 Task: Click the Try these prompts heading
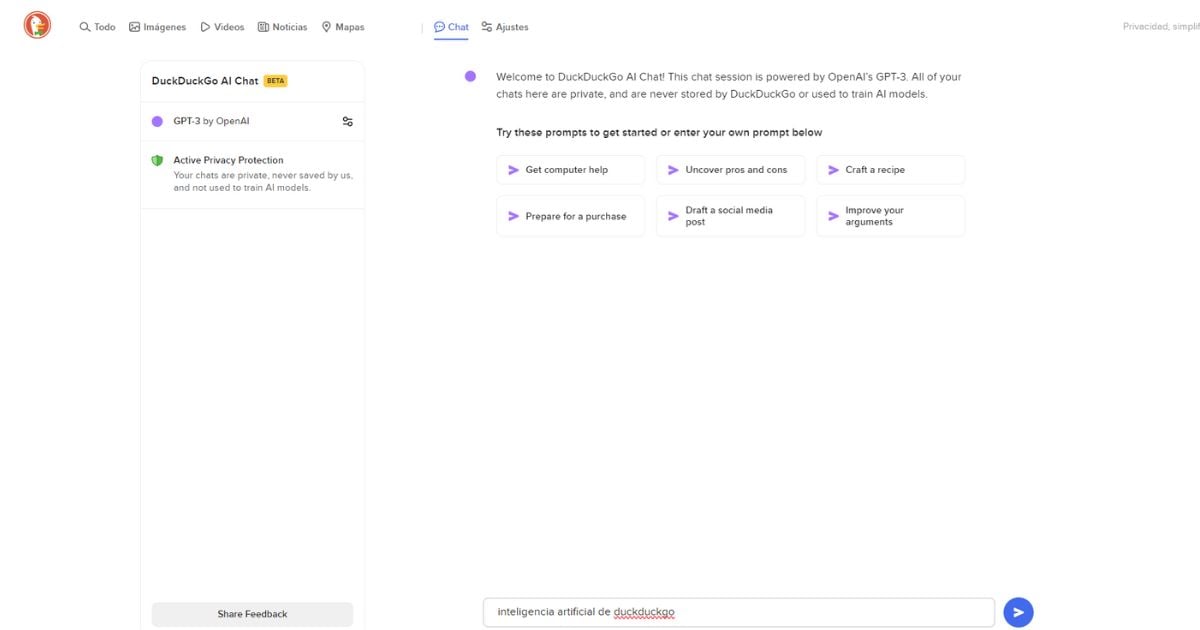659,132
